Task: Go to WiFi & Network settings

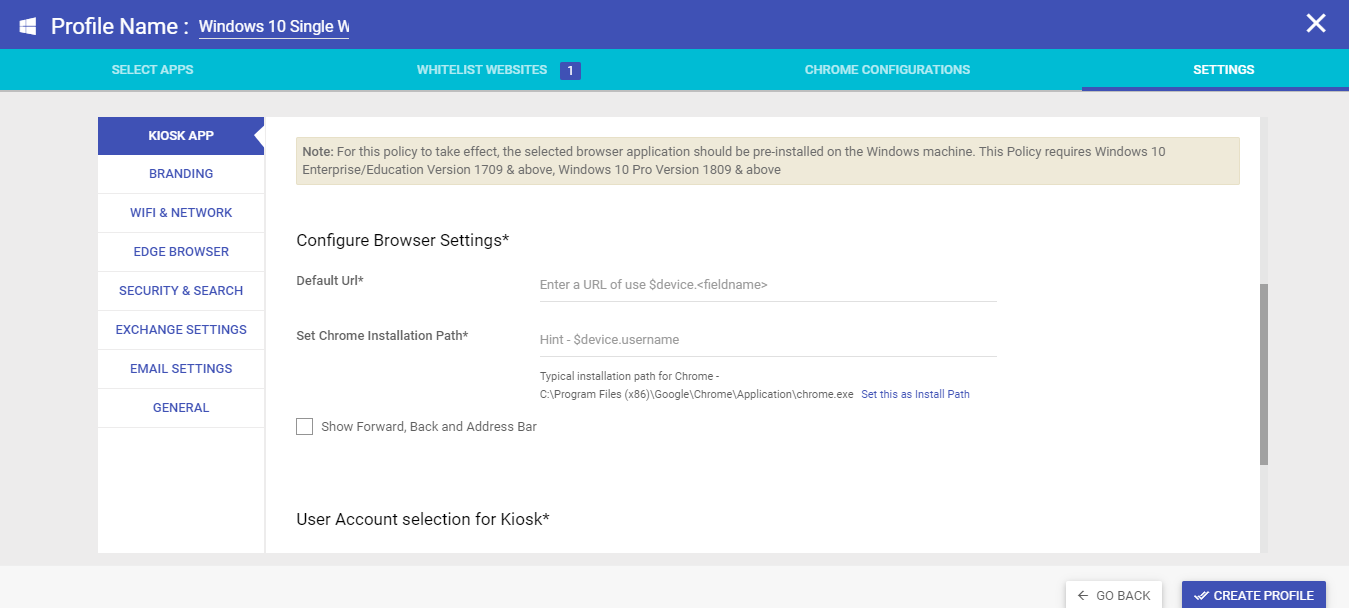Action: point(181,213)
